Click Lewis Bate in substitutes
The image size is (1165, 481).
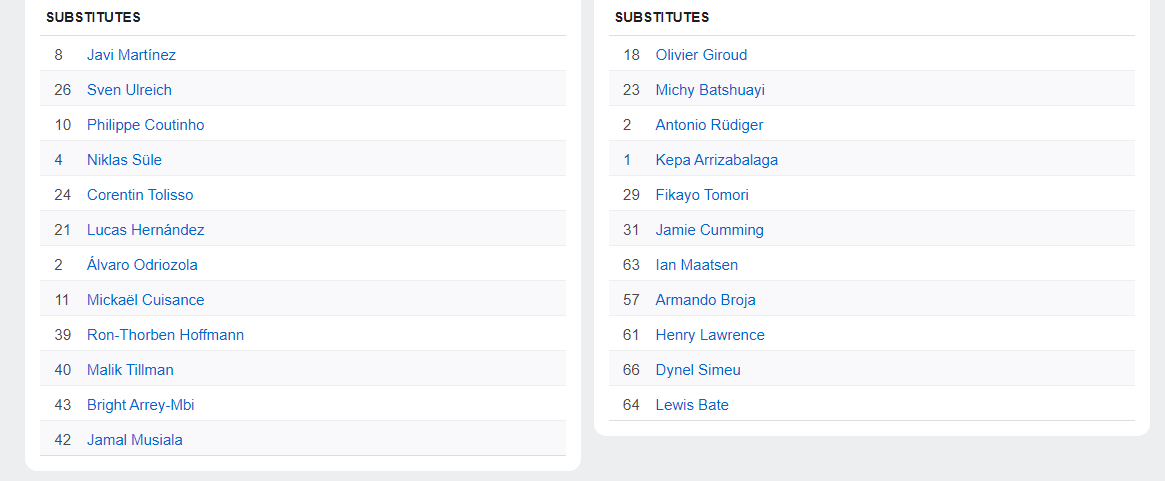692,405
